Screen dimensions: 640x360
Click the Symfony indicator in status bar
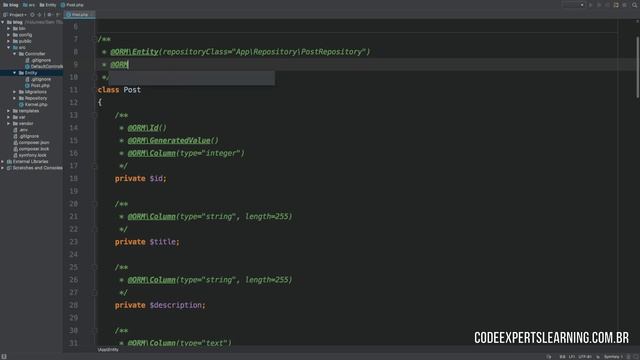click(613, 357)
